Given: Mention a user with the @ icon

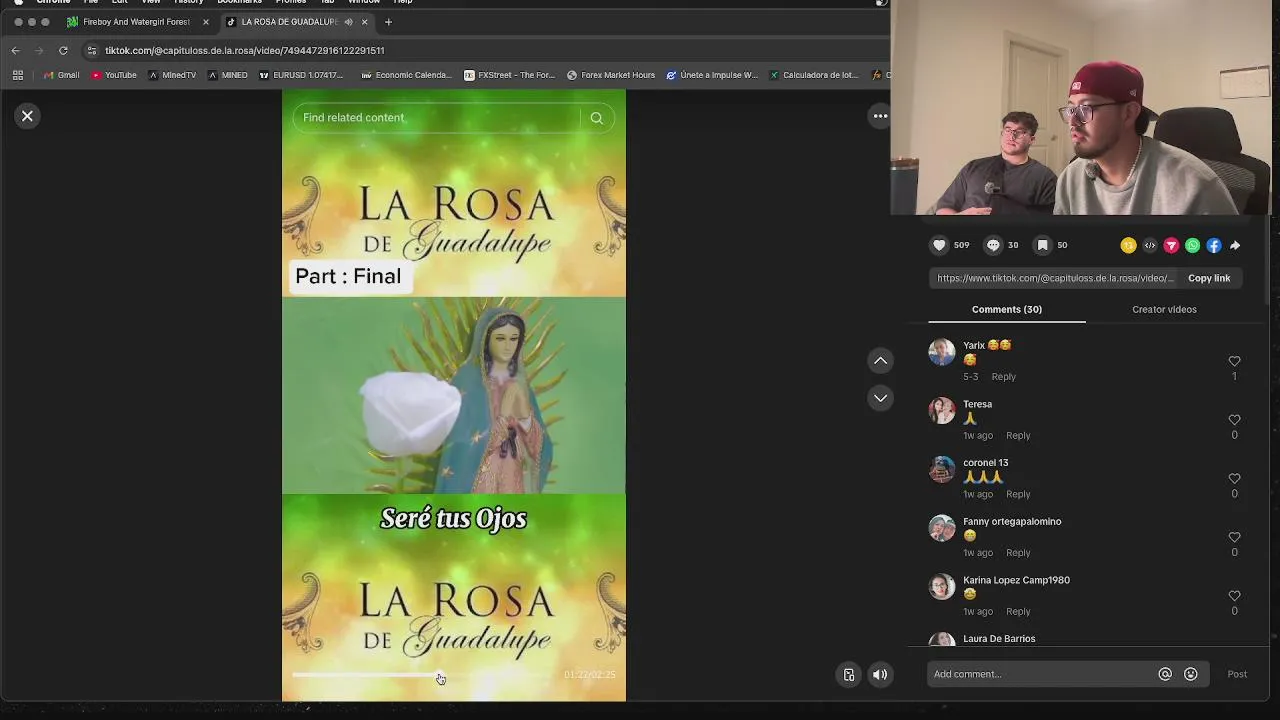Looking at the screenshot, I should click(x=1165, y=674).
